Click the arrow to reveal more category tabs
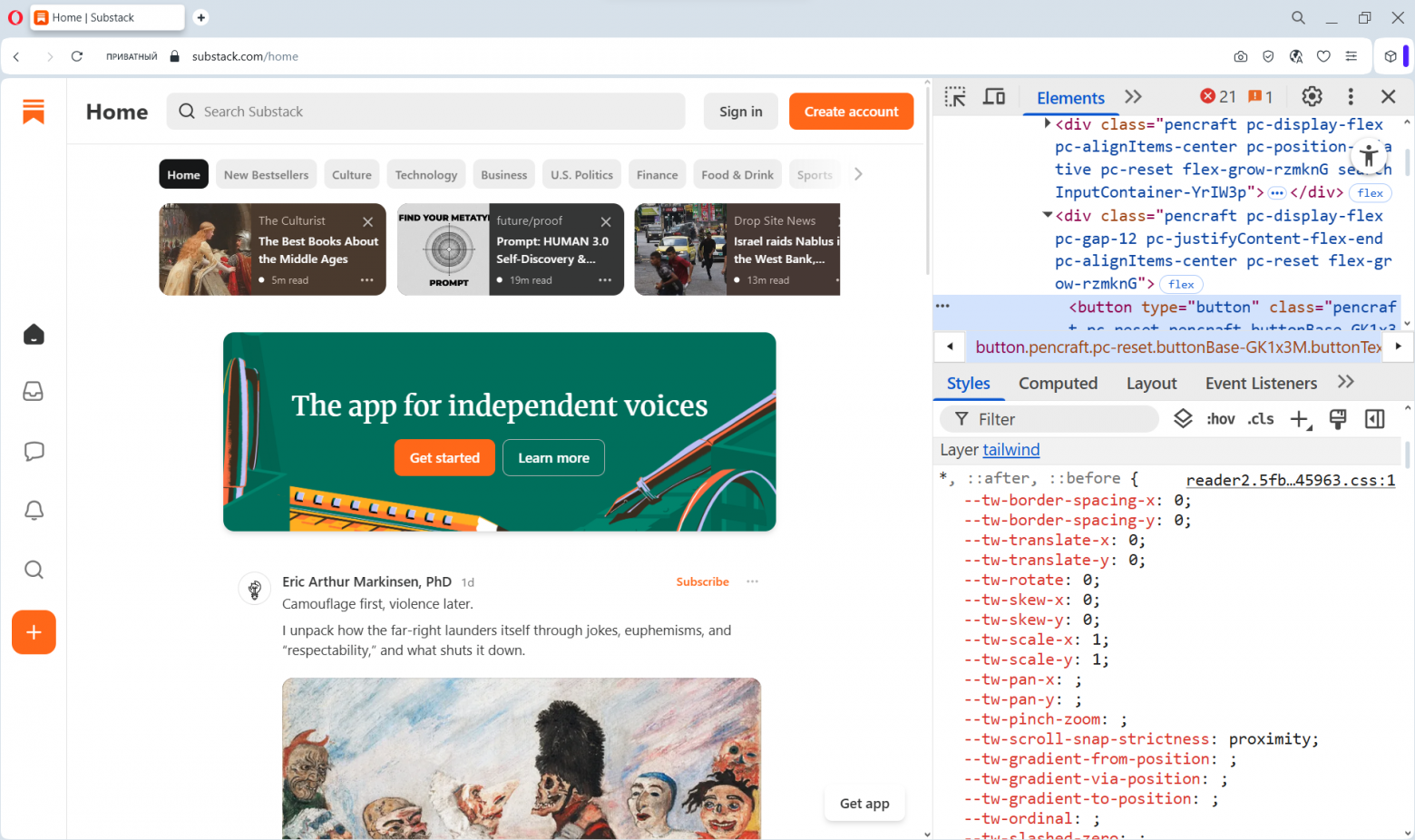 point(857,173)
